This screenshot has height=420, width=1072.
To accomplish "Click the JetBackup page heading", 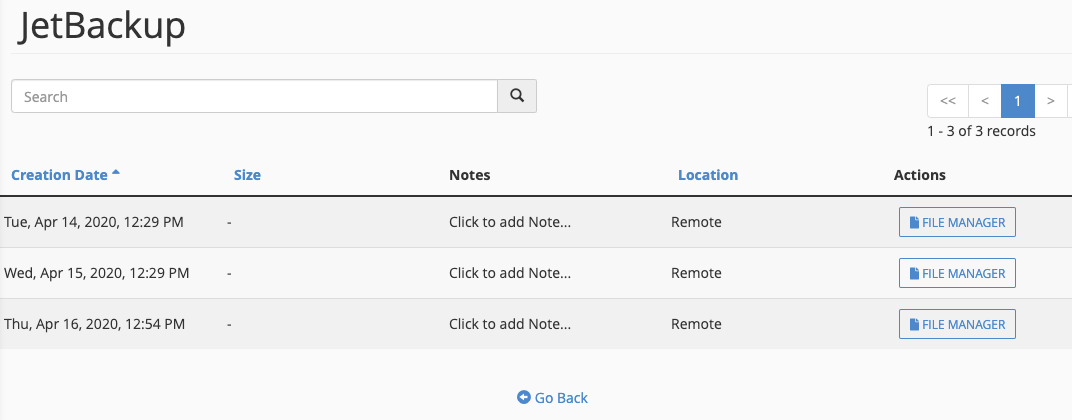I will tap(102, 26).
